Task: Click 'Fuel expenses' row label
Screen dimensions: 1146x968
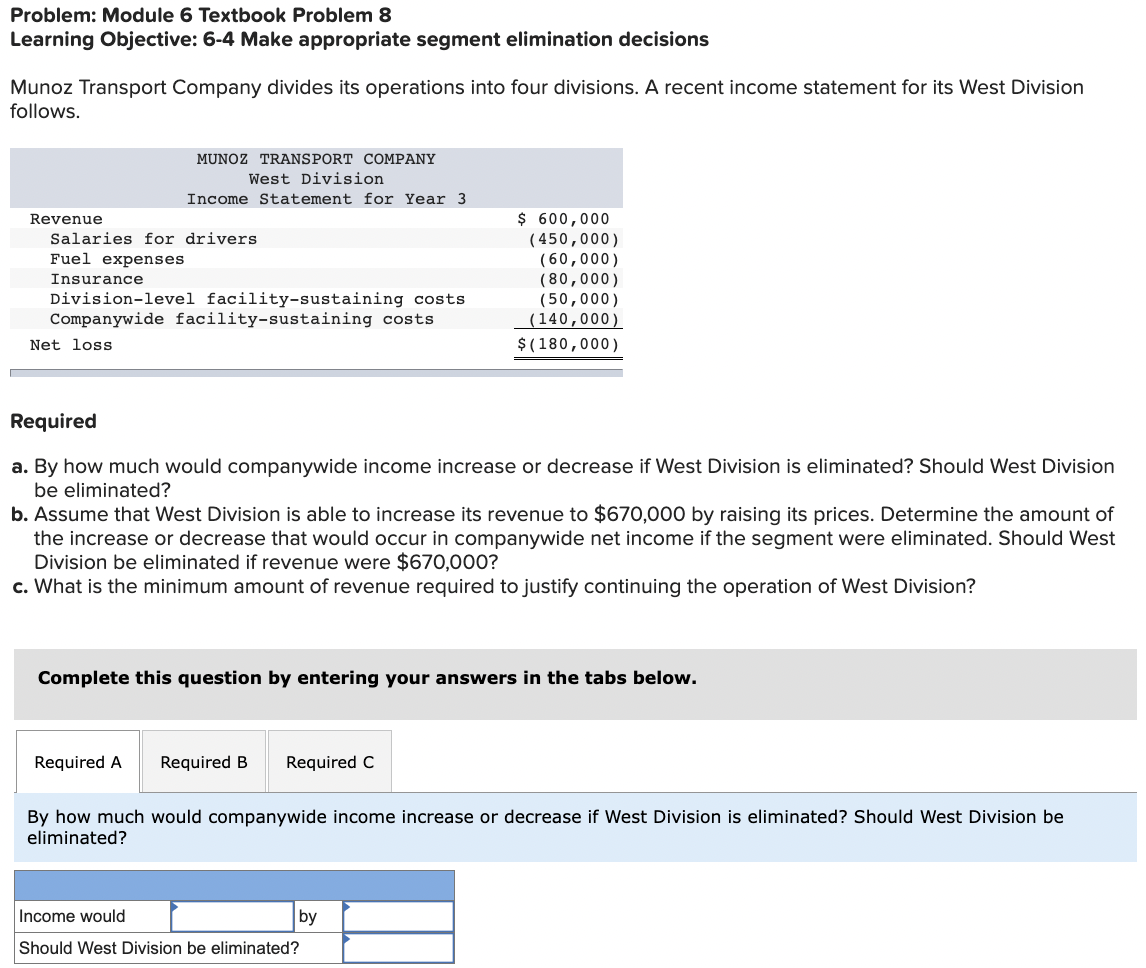Action: (117, 260)
